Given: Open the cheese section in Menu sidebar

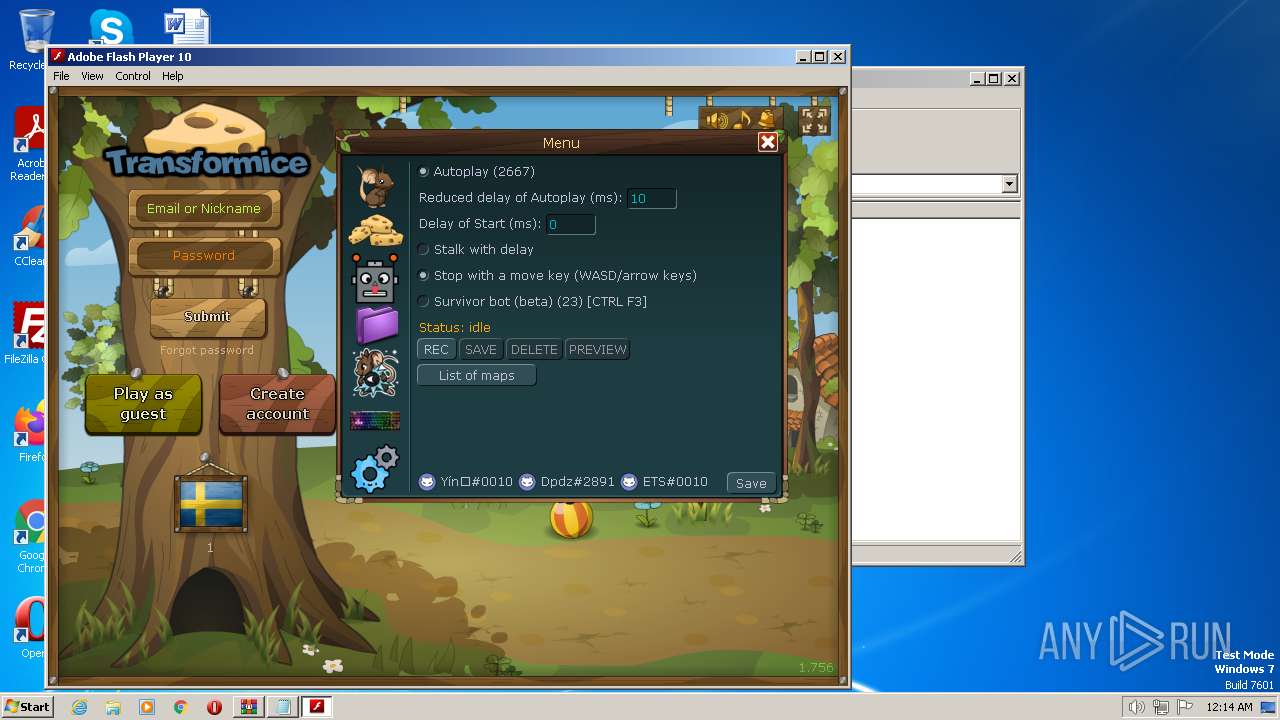Looking at the screenshot, I should 376,229.
